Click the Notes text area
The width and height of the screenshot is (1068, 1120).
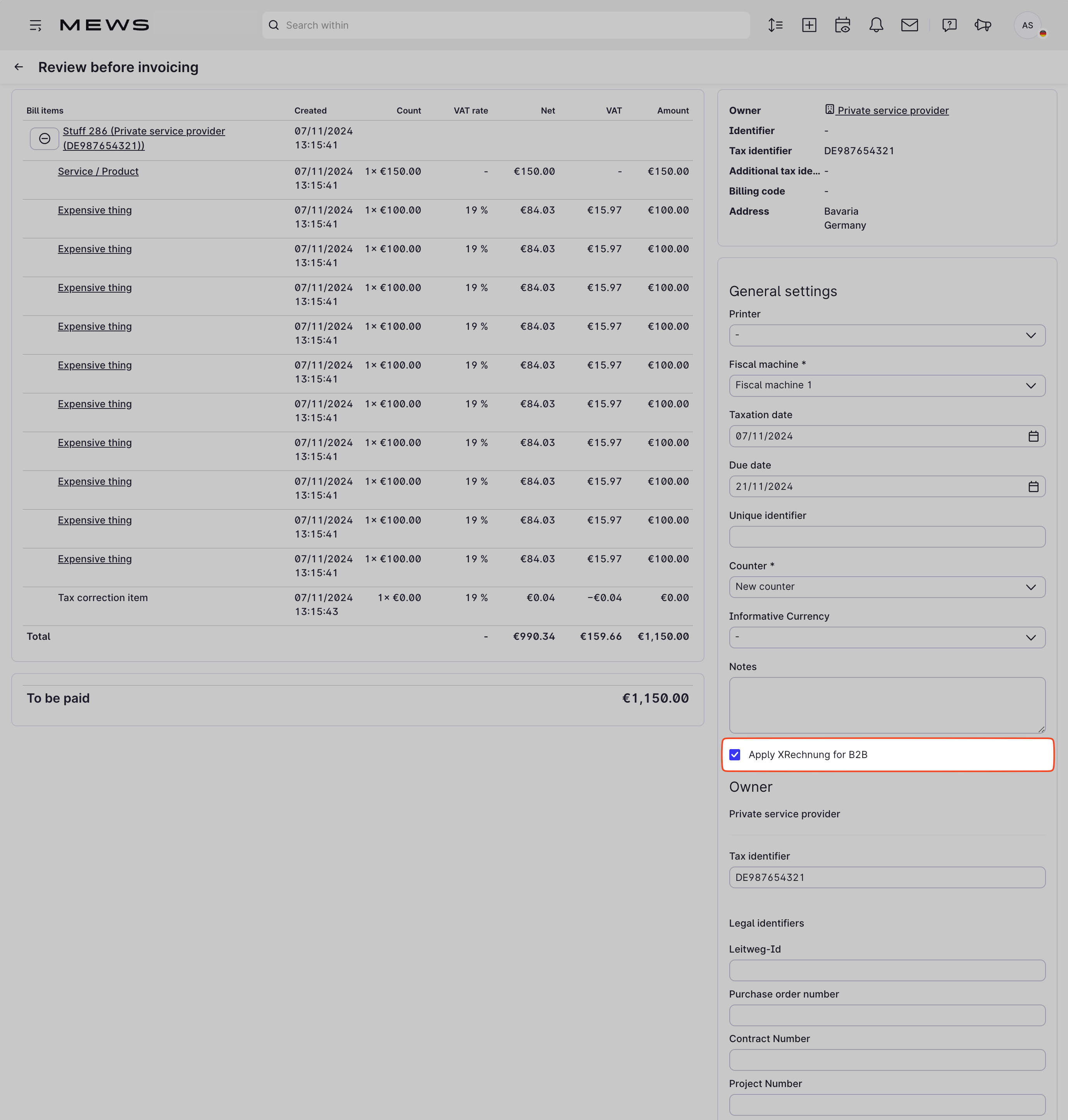click(x=887, y=705)
